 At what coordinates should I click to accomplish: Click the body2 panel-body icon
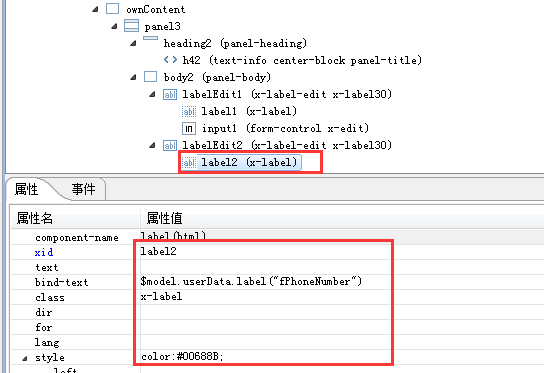click(151, 77)
